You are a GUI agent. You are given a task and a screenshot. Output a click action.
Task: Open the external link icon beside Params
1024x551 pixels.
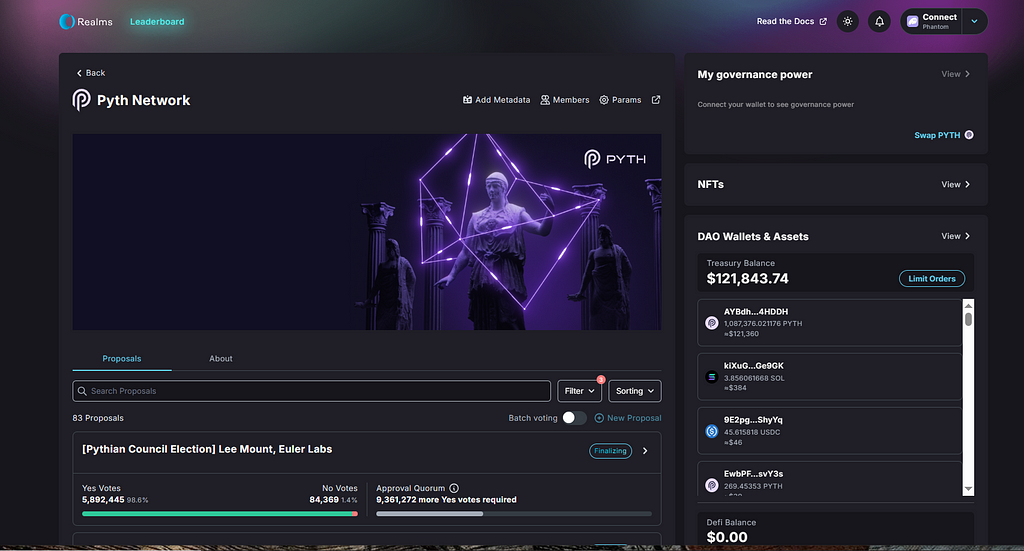(656, 100)
